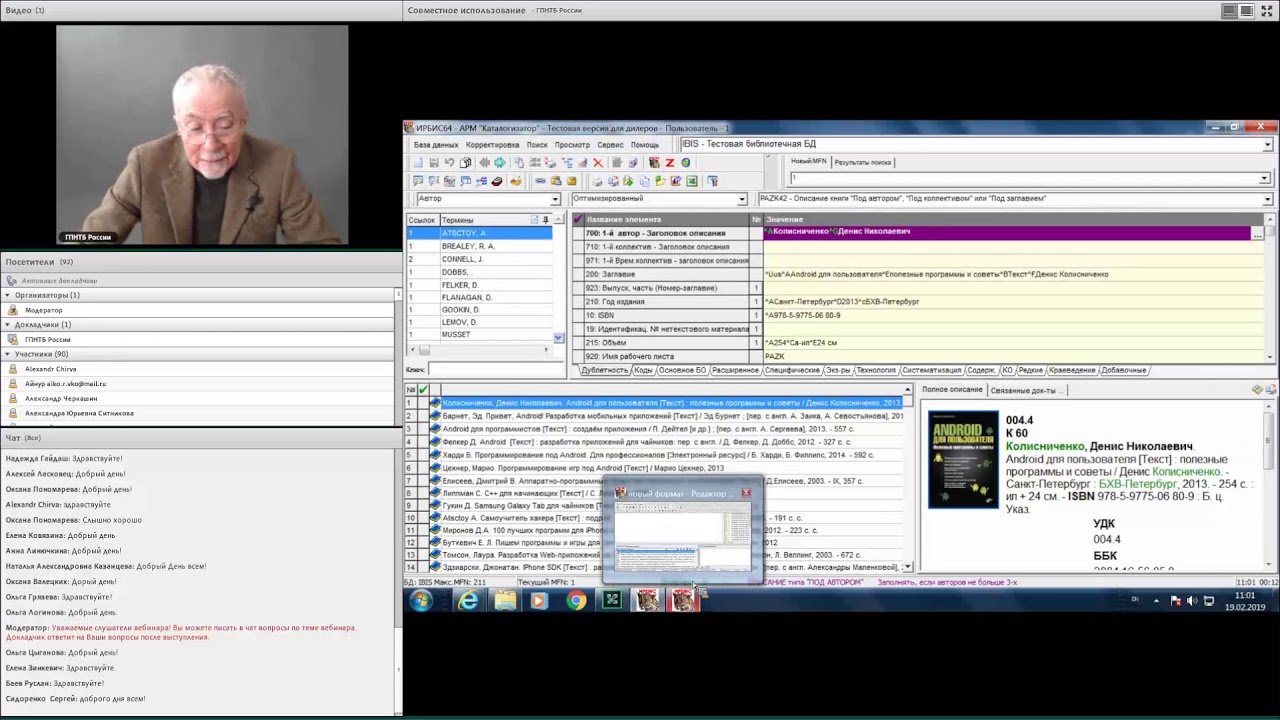Toggle the purple checkmark in element table header
The height and width of the screenshot is (720, 1280).
pos(577,219)
